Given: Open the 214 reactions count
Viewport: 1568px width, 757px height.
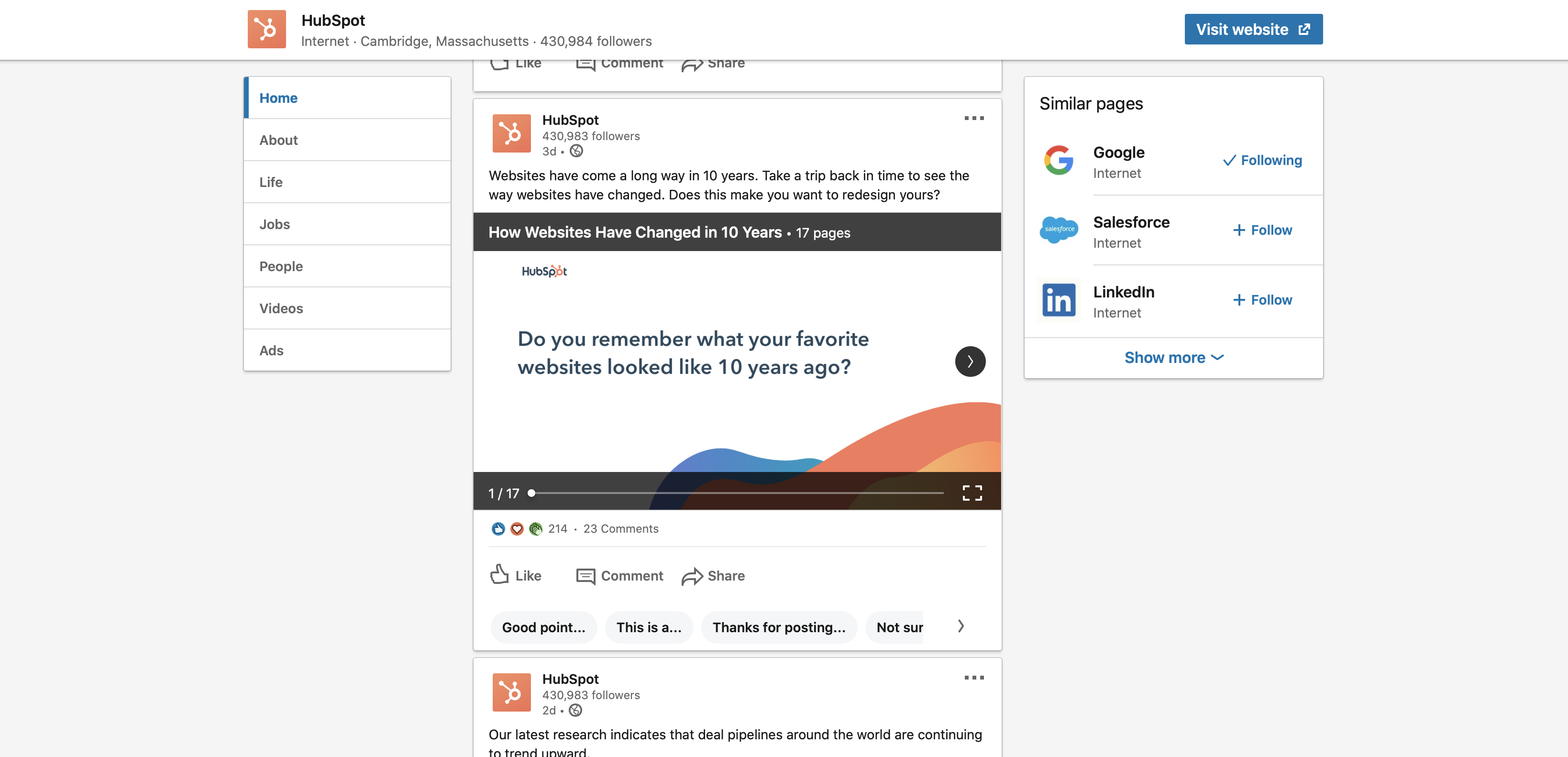Looking at the screenshot, I should click(558, 529).
